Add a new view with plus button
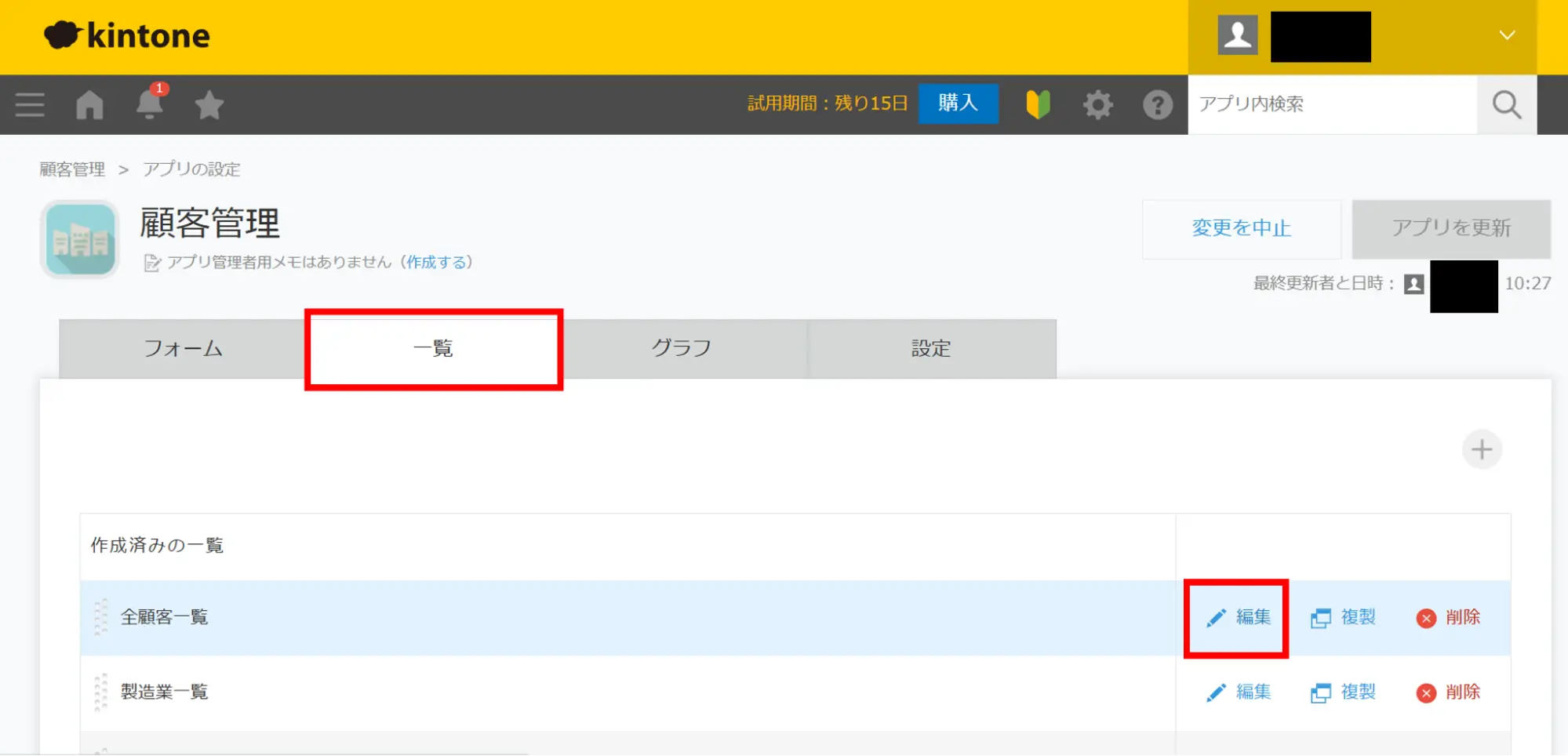This screenshot has height=756, width=1568. (x=1481, y=449)
